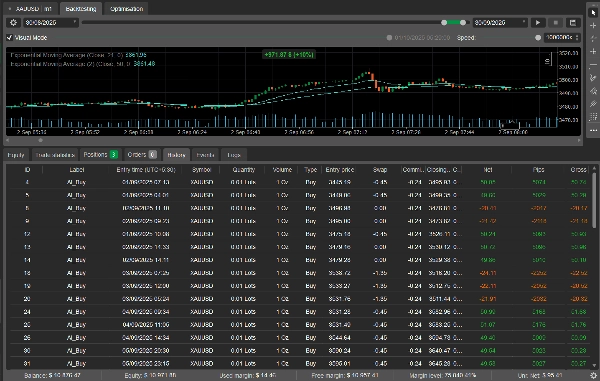Open the Orders tab

142,155
